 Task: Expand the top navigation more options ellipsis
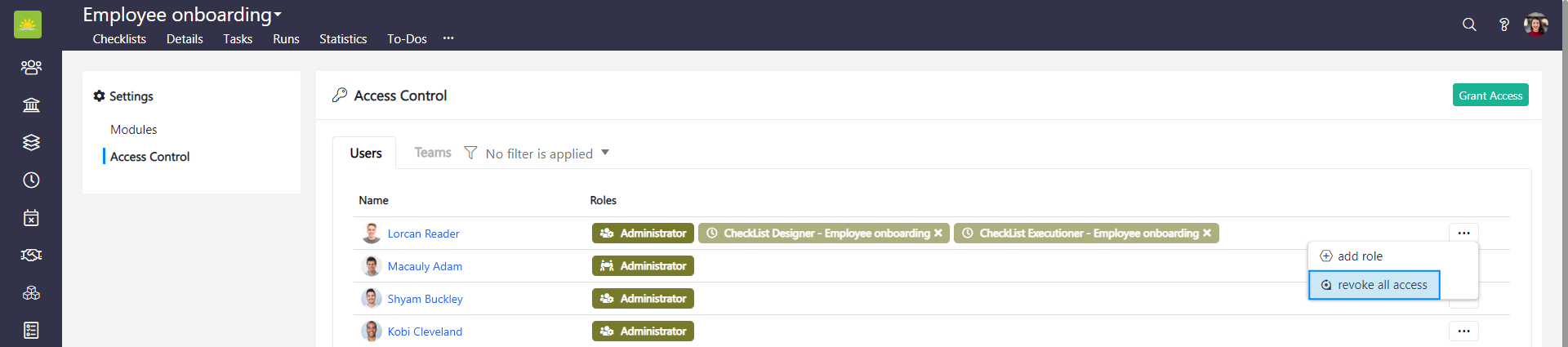click(448, 38)
